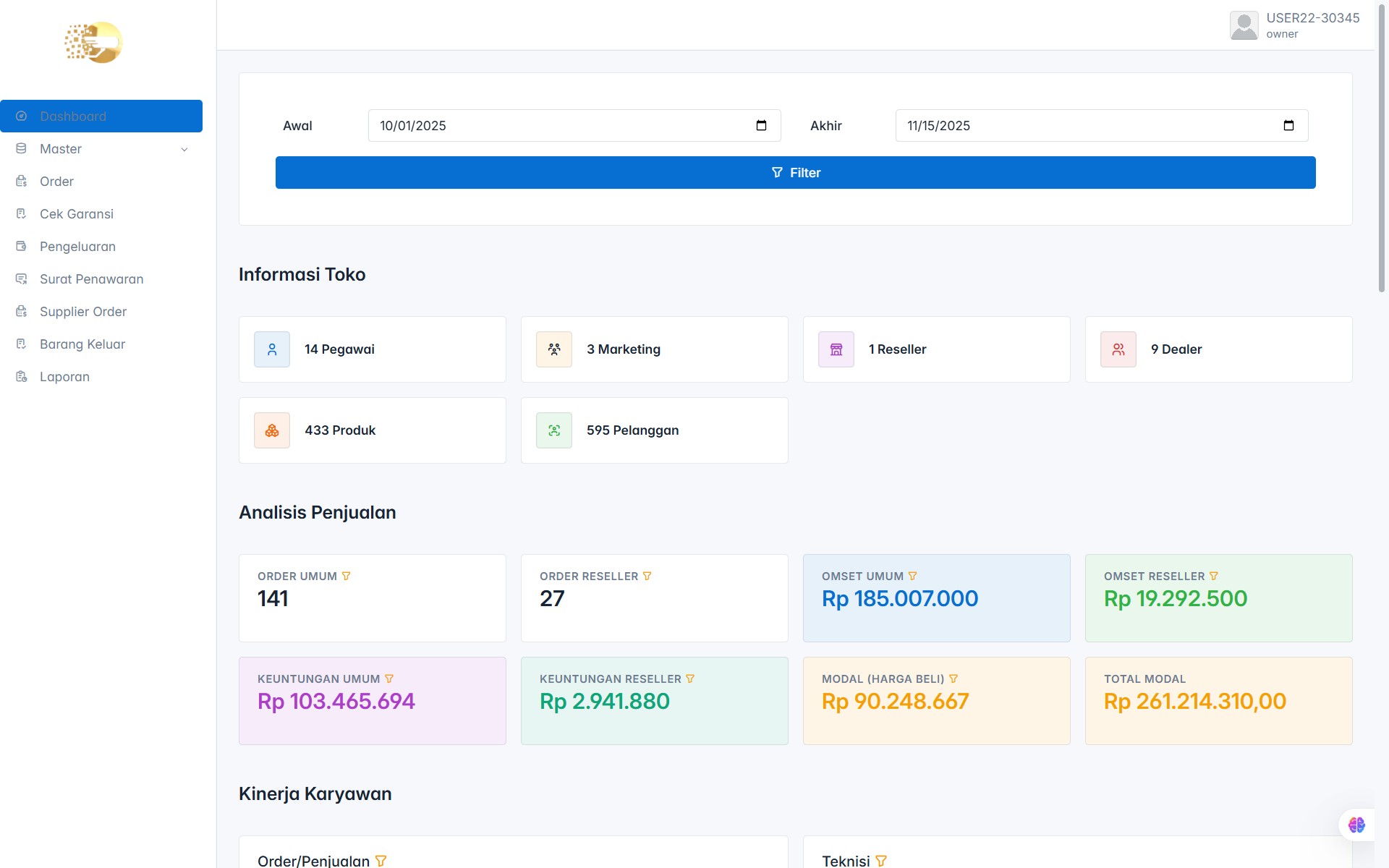Open the Akhir date calendar picker
Image resolution: width=1389 pixels, height=868 pixels.
[1288, 126]
